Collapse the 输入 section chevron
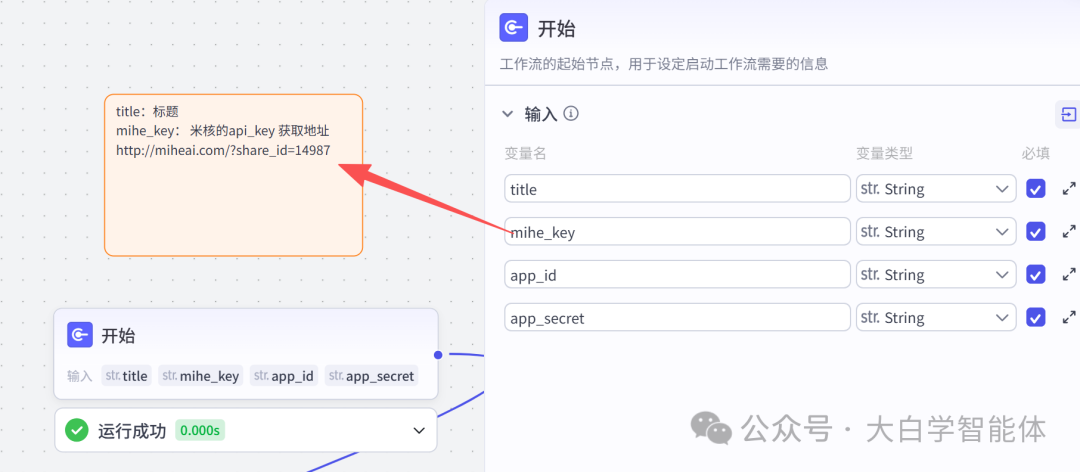The height and width of the screenshot is (472, 1080). point(508,114)
